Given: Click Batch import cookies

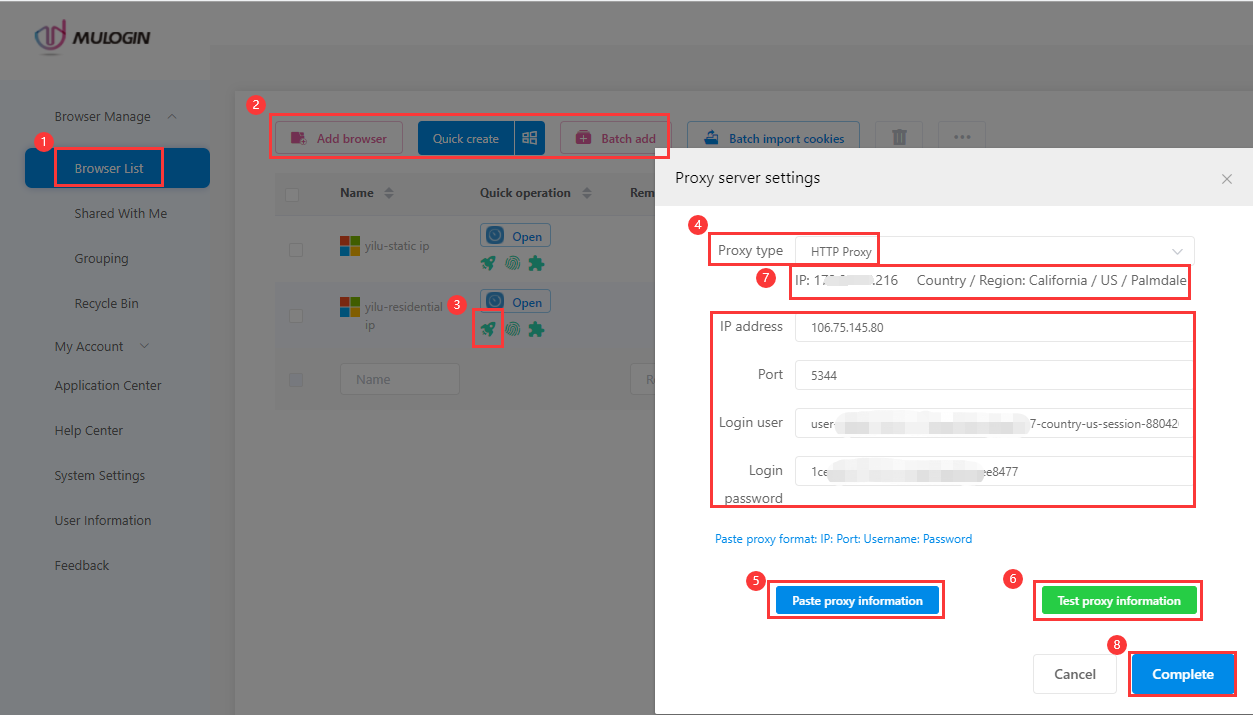Looking at the screenshot, I should tap(773, 138).
